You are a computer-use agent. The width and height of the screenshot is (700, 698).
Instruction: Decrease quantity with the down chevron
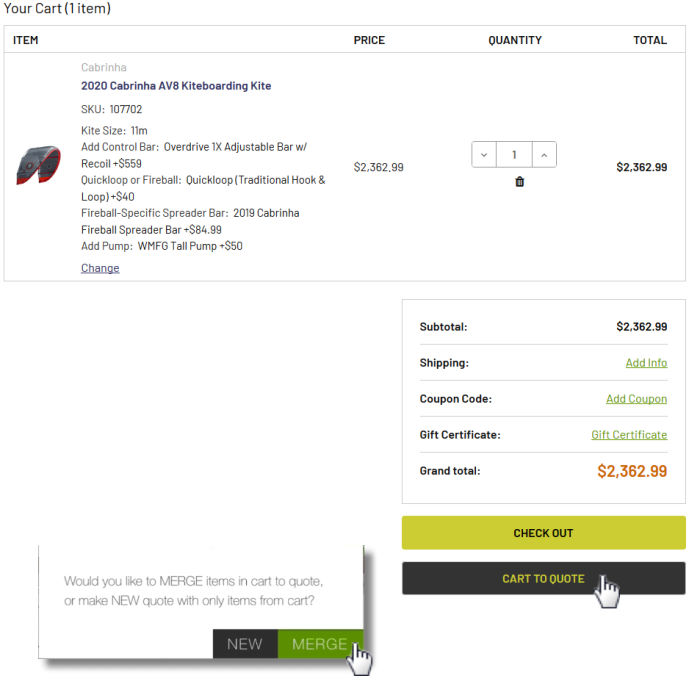[484, 155]
